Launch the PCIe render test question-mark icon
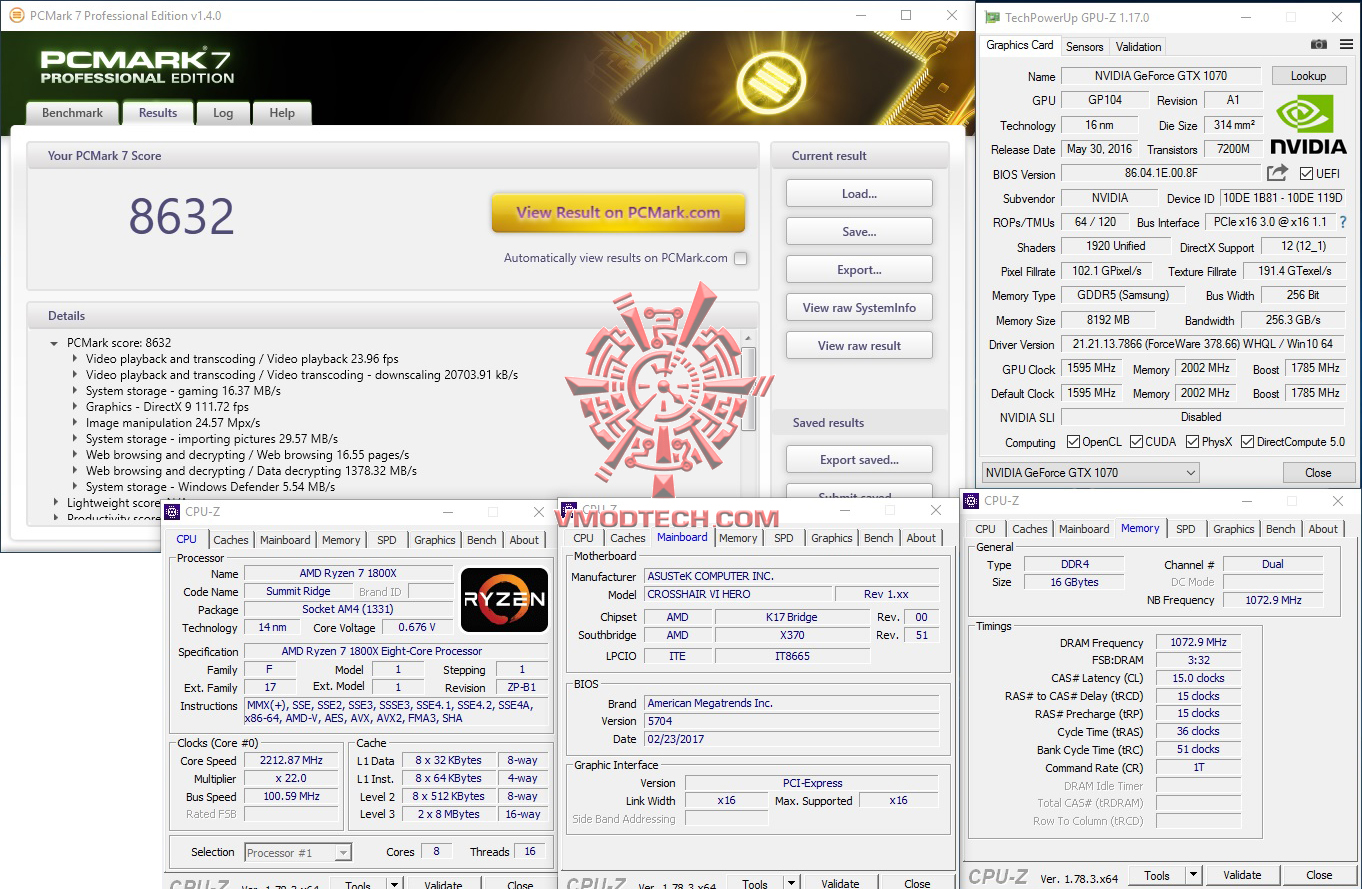 point(1344,222)
